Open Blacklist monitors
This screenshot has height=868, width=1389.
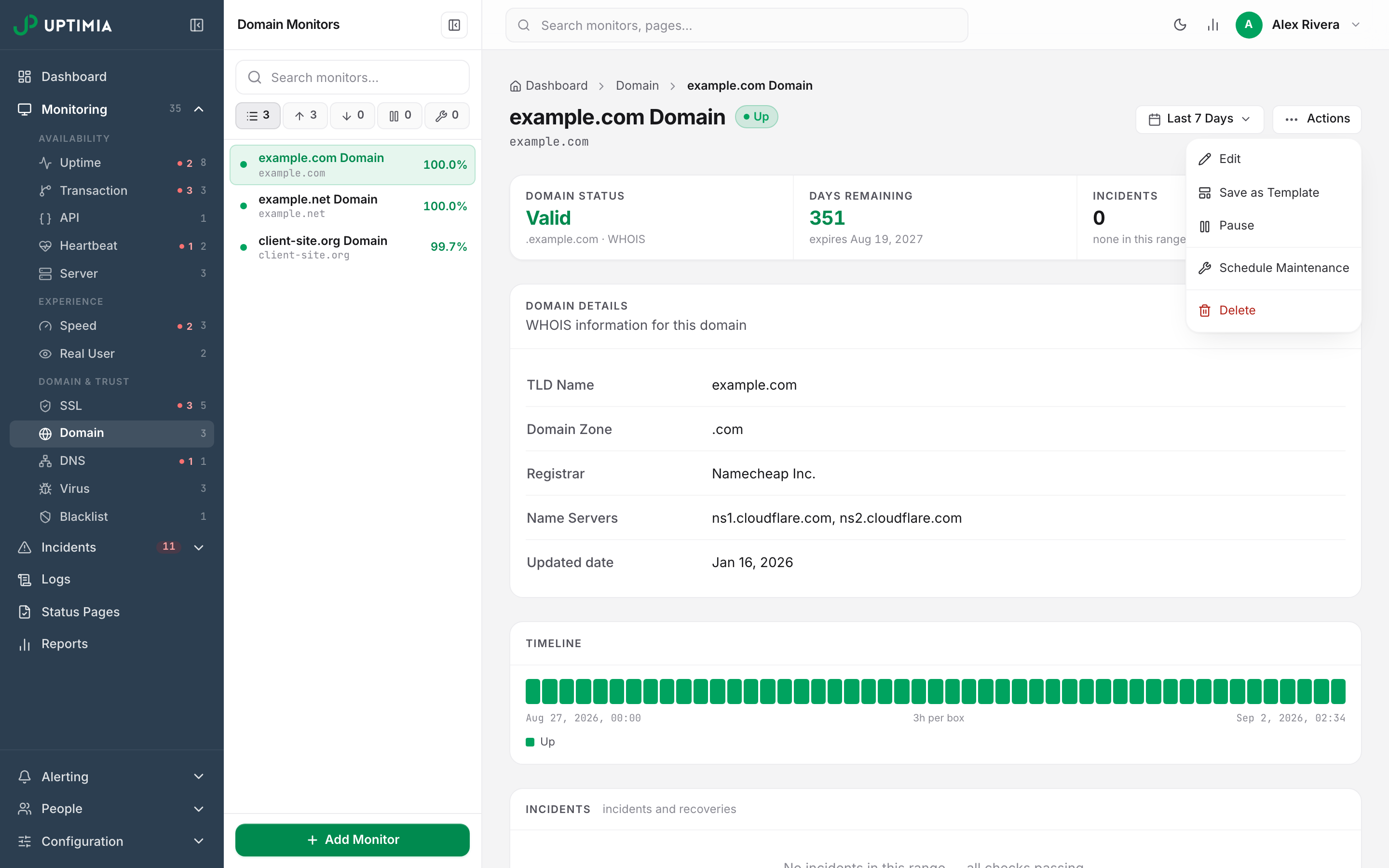click(x=112, y=516)
